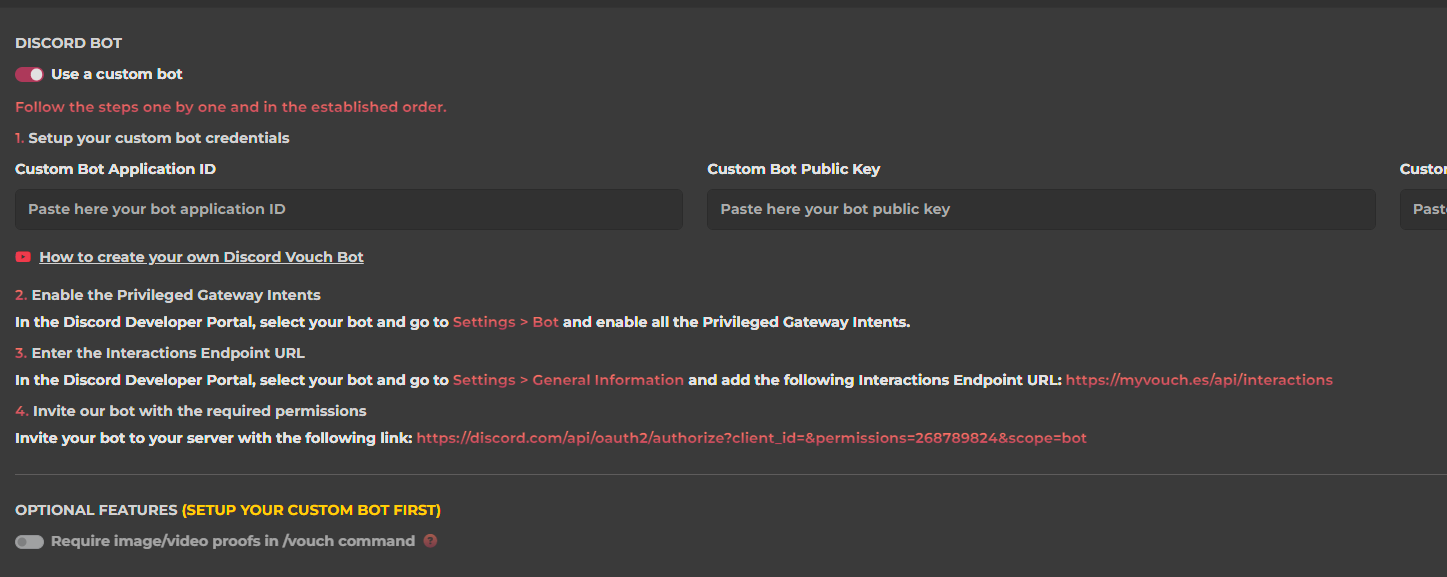Click step 1 "Setup your custom bot credentials"
This screenshot has height=577, width=1447.
coord(158,138)
